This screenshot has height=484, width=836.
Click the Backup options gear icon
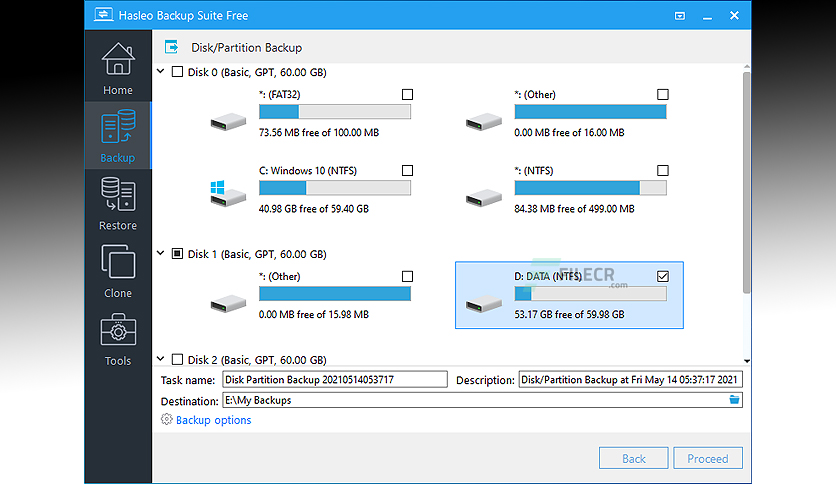click(167, 420)
